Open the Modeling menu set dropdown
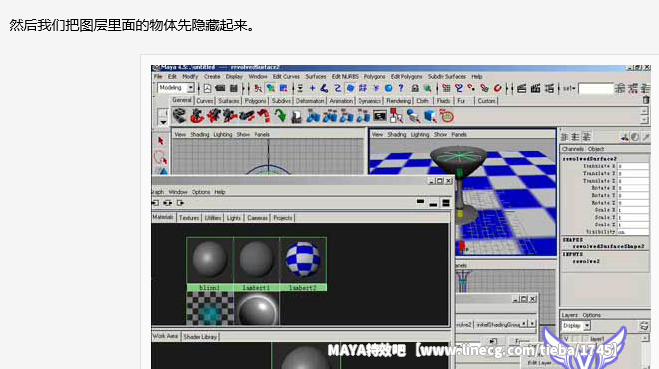 point(176,88)
